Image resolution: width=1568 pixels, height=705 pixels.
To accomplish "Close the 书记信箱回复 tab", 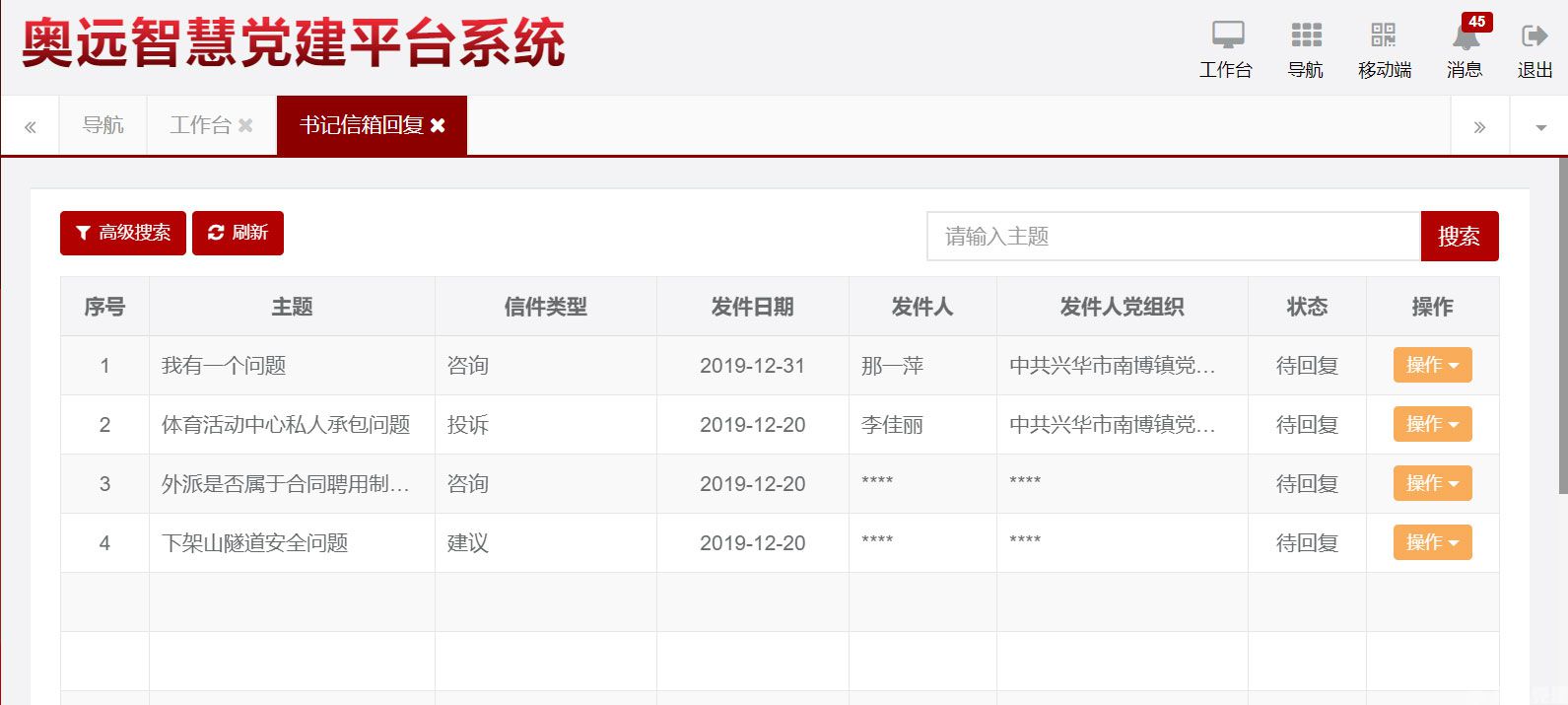I will [x=438, y=125].
